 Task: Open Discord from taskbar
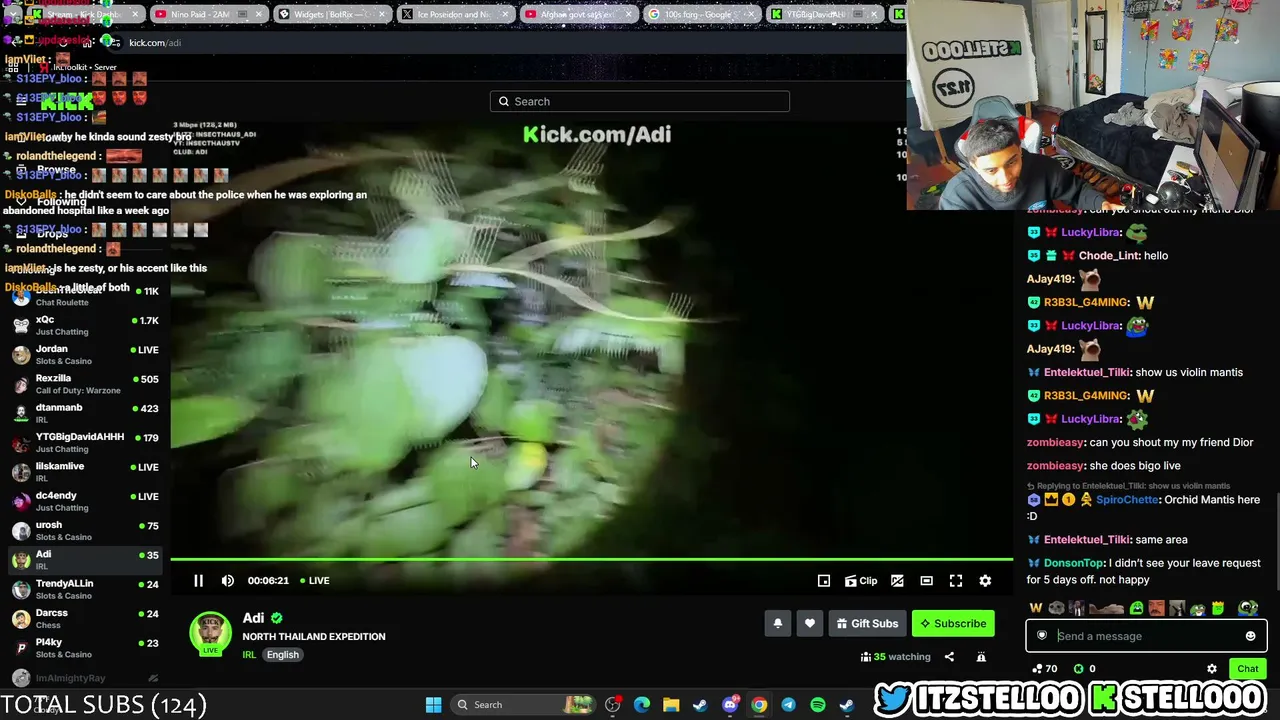730,705
